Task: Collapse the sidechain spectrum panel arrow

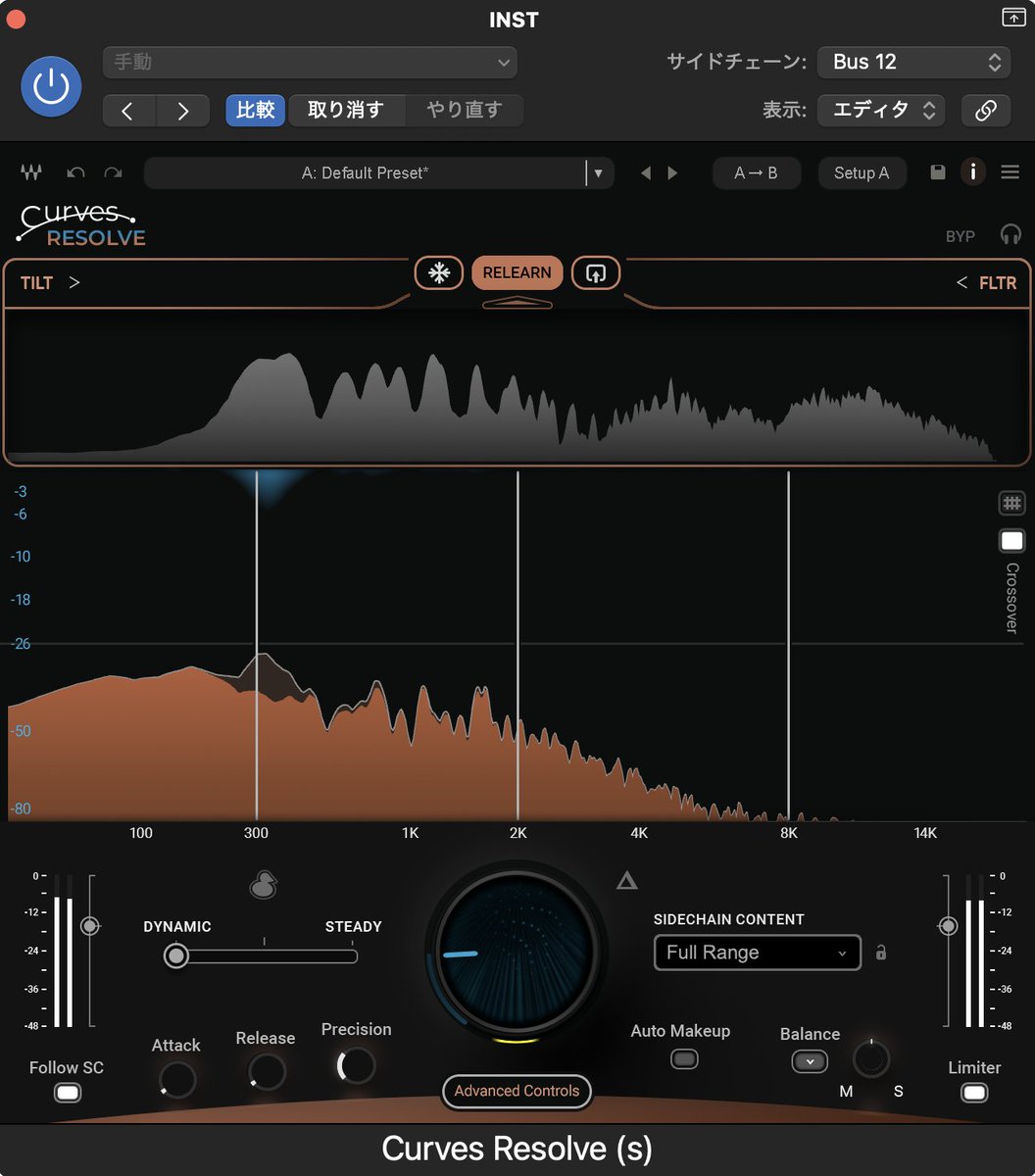Action: tap(517, 303)
